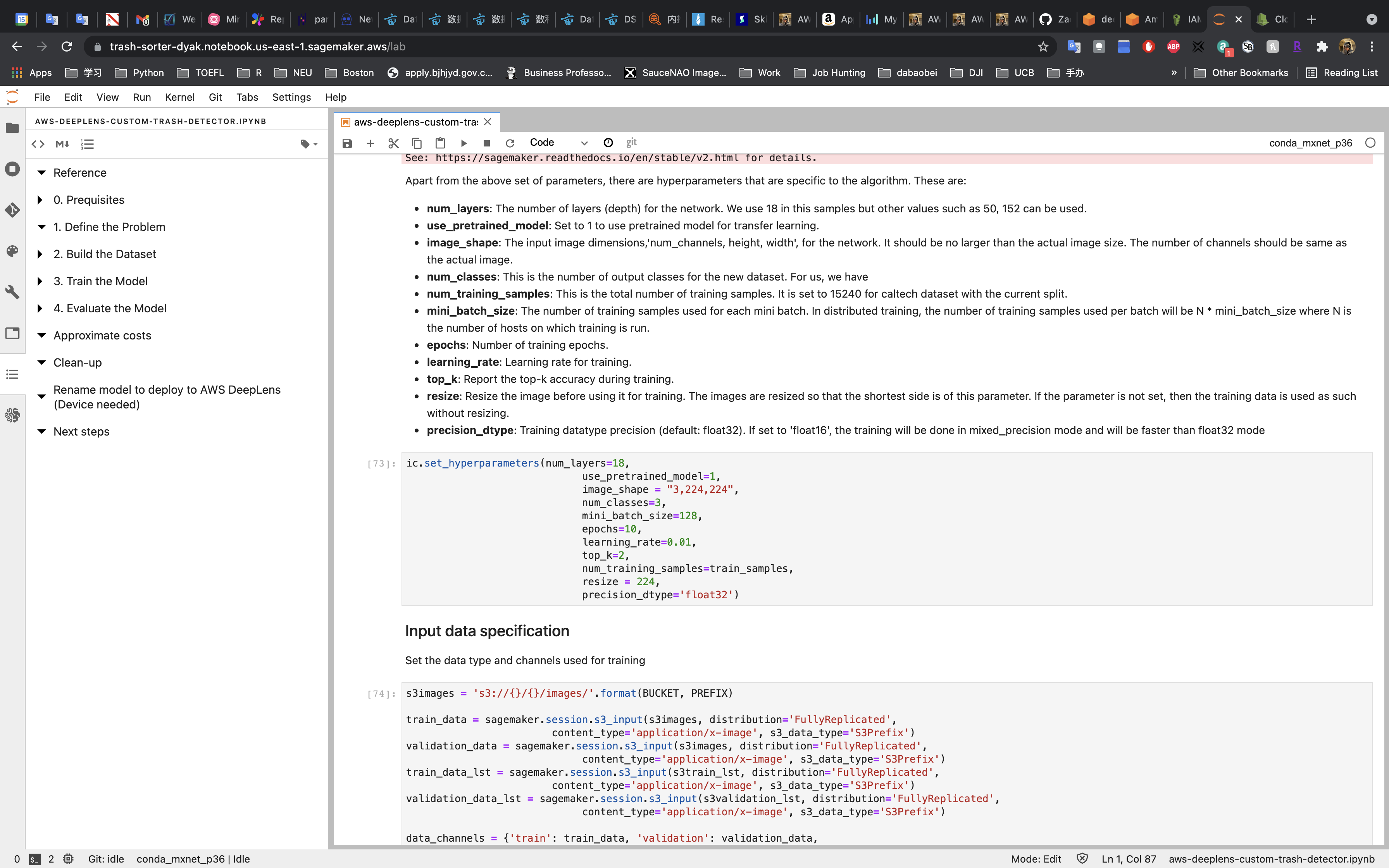The image size is (1389, 868).
Task: Open the Kernel menu
Action: tap(179, 97)
